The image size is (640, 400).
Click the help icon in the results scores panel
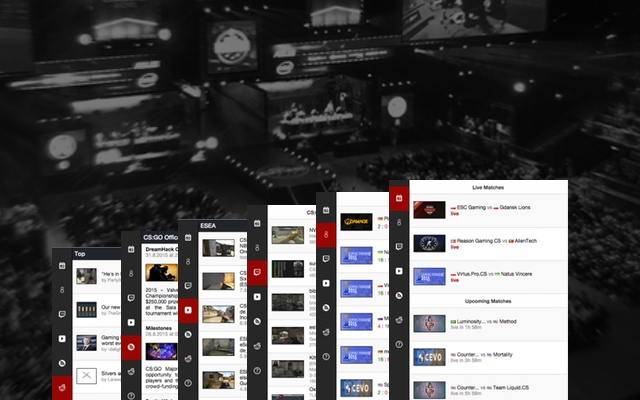pos(326,356)
